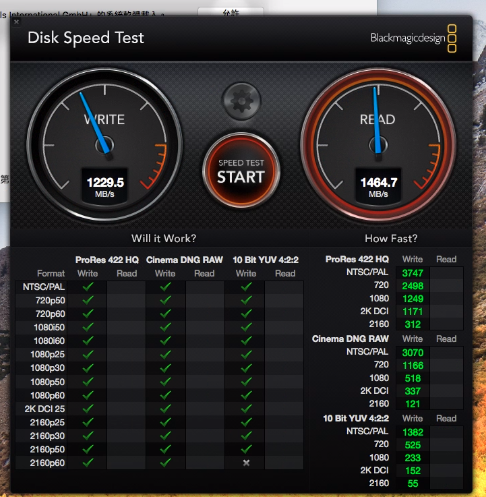Click the 10 Bit YUV write checkmark for 1080p25
The height and width of the screenshot is (497, 486).
coord(246,354)
